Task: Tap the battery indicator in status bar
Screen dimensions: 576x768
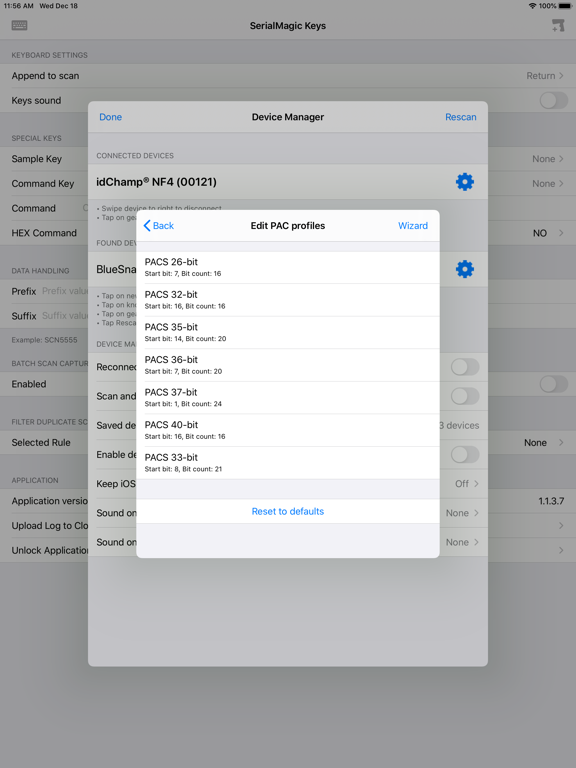Action: pyautogui.click(x=565, y=6)
